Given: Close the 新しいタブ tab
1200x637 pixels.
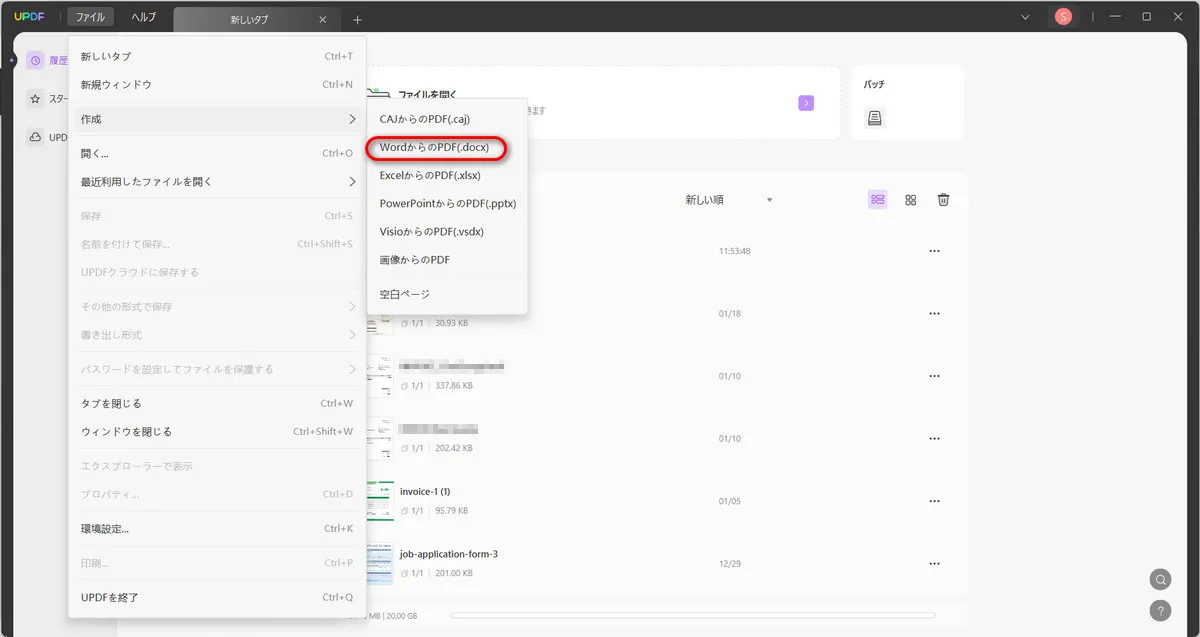Looking at the screenshot, I should [x=322, y=19].
